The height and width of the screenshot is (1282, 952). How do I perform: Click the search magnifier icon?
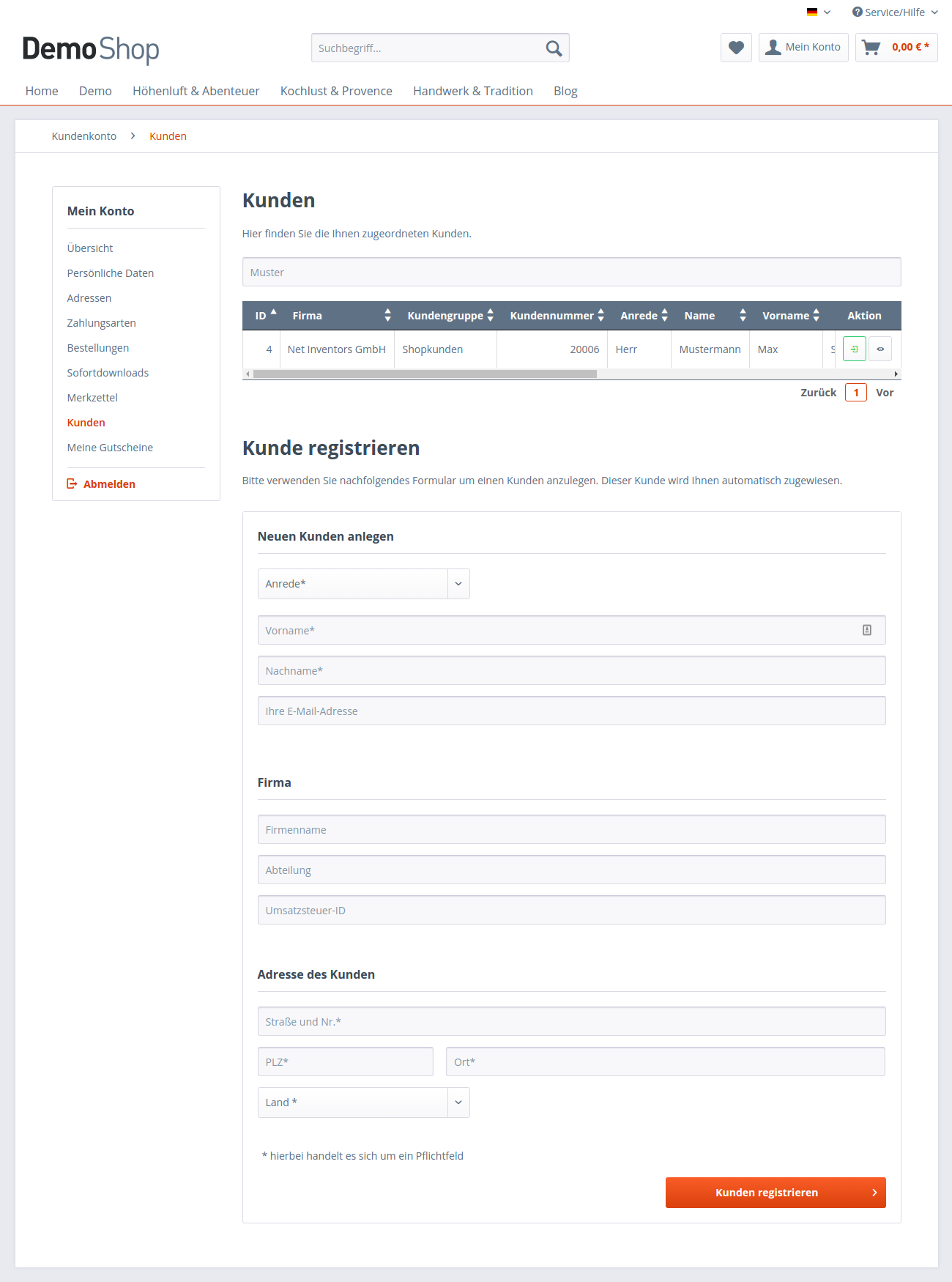click(x=554, y=48)
